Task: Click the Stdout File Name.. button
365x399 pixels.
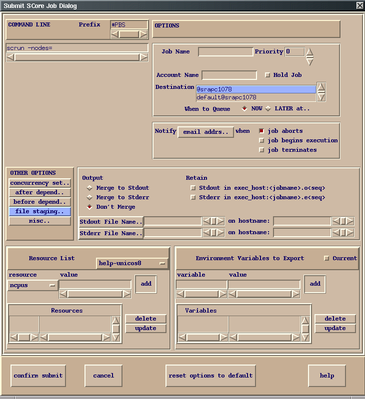Action: tap(111, 222)
